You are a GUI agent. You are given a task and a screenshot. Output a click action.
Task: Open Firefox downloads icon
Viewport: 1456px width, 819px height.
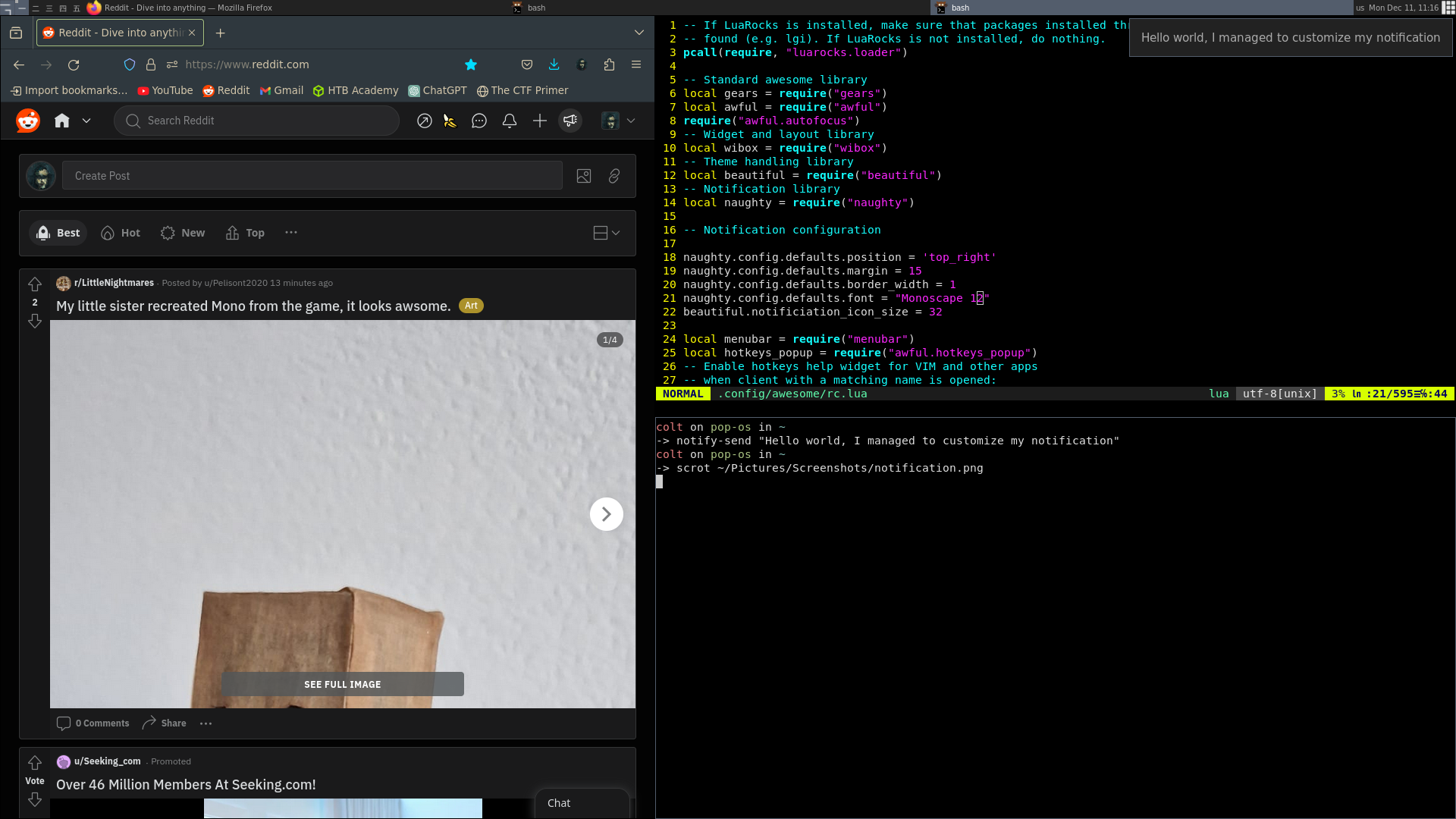554,64
